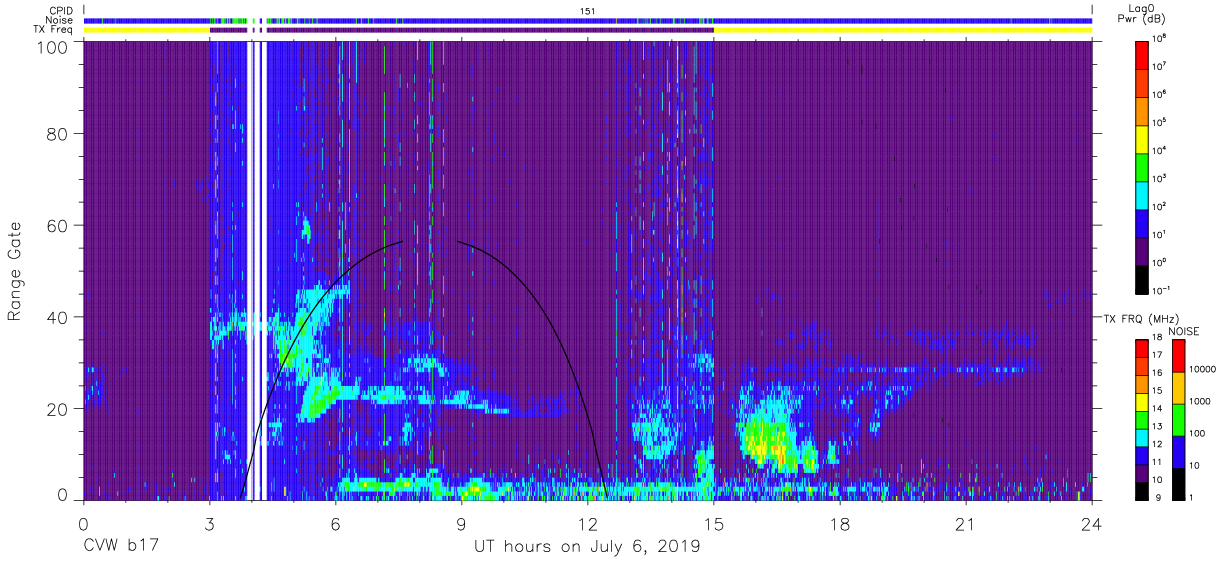Screen dimensions: 1228x567
Task: Click the x-axis tick label "6"
Action: (x=335, y=525)
